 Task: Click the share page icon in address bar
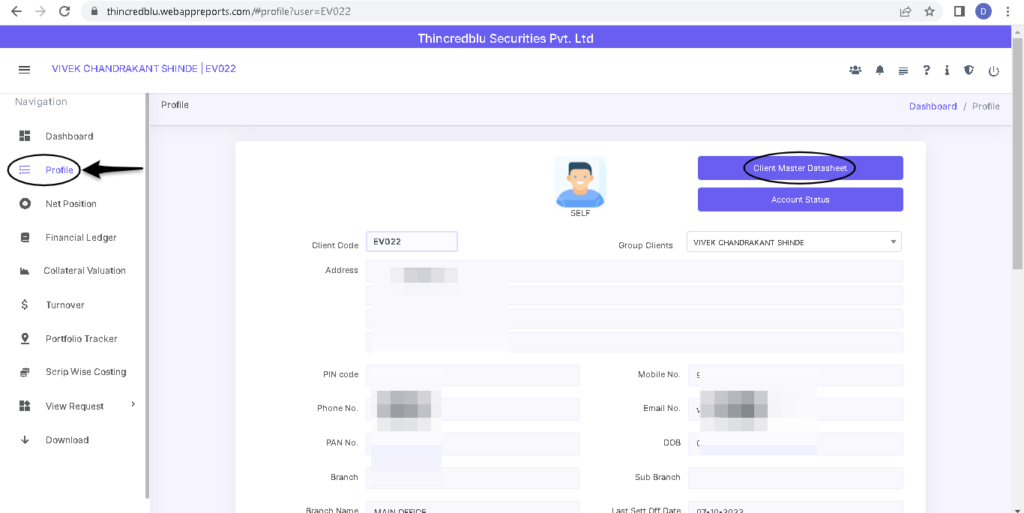(x=906, y=11)
